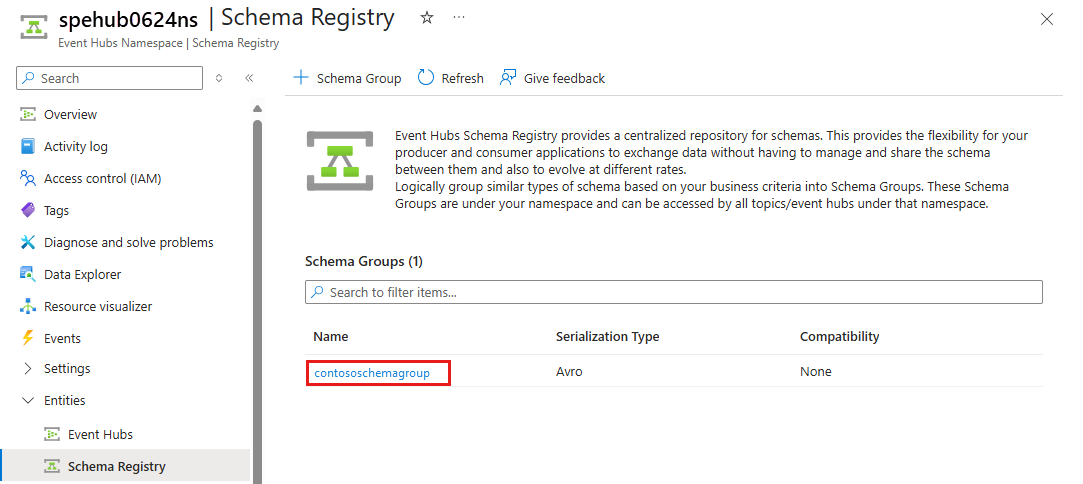
Task: Close the Schema Registry blade
Action: tap(1046, 19)
